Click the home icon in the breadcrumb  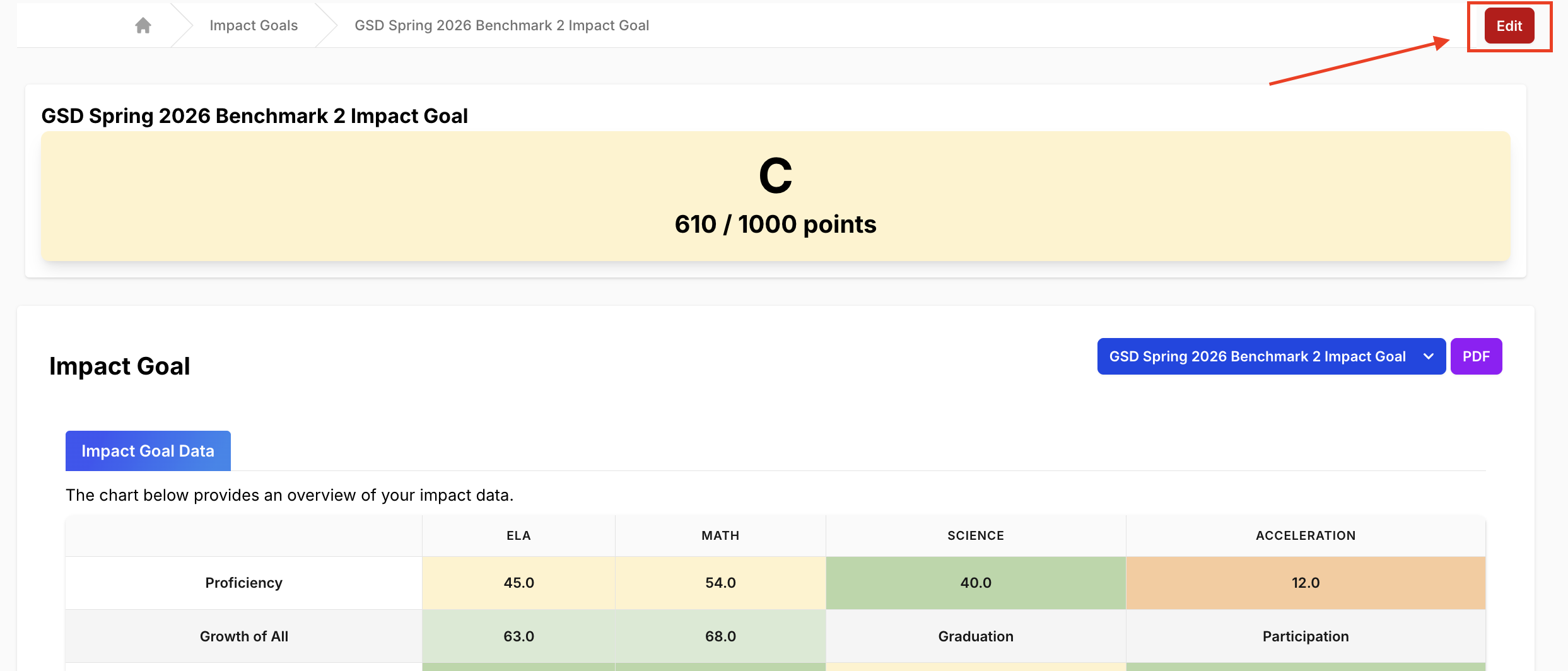tap(143, 25)
